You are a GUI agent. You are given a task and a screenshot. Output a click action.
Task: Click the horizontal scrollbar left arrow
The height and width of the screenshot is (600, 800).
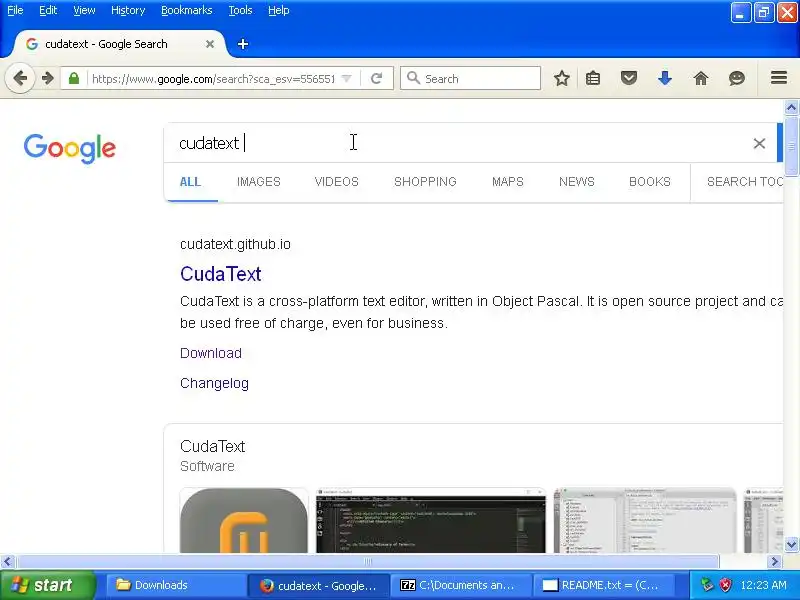click(7, 562)
